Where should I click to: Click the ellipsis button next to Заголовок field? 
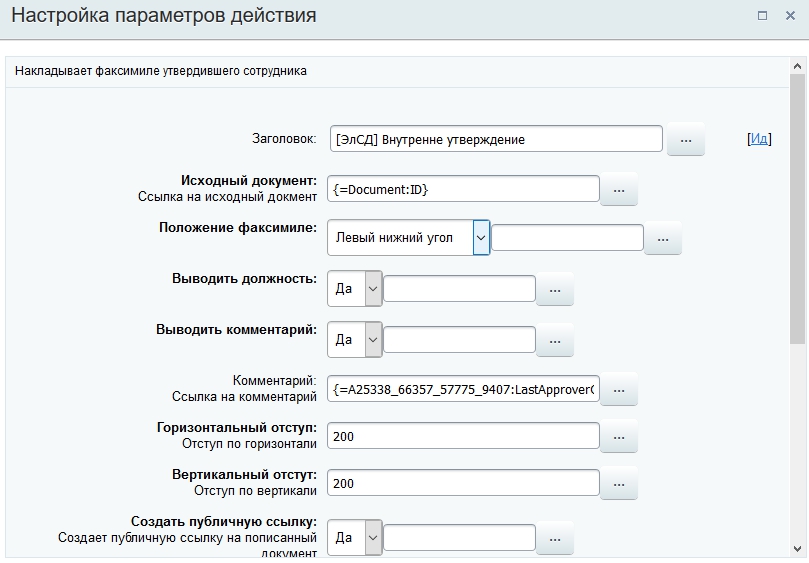point(685,141)
